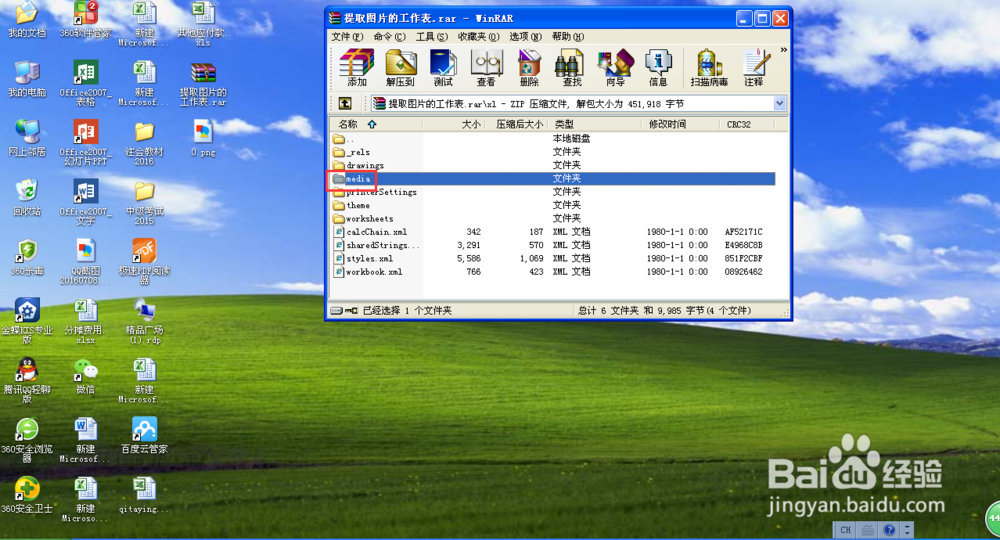Select 360杀毒 desktop shortcut

pos(27,258)
